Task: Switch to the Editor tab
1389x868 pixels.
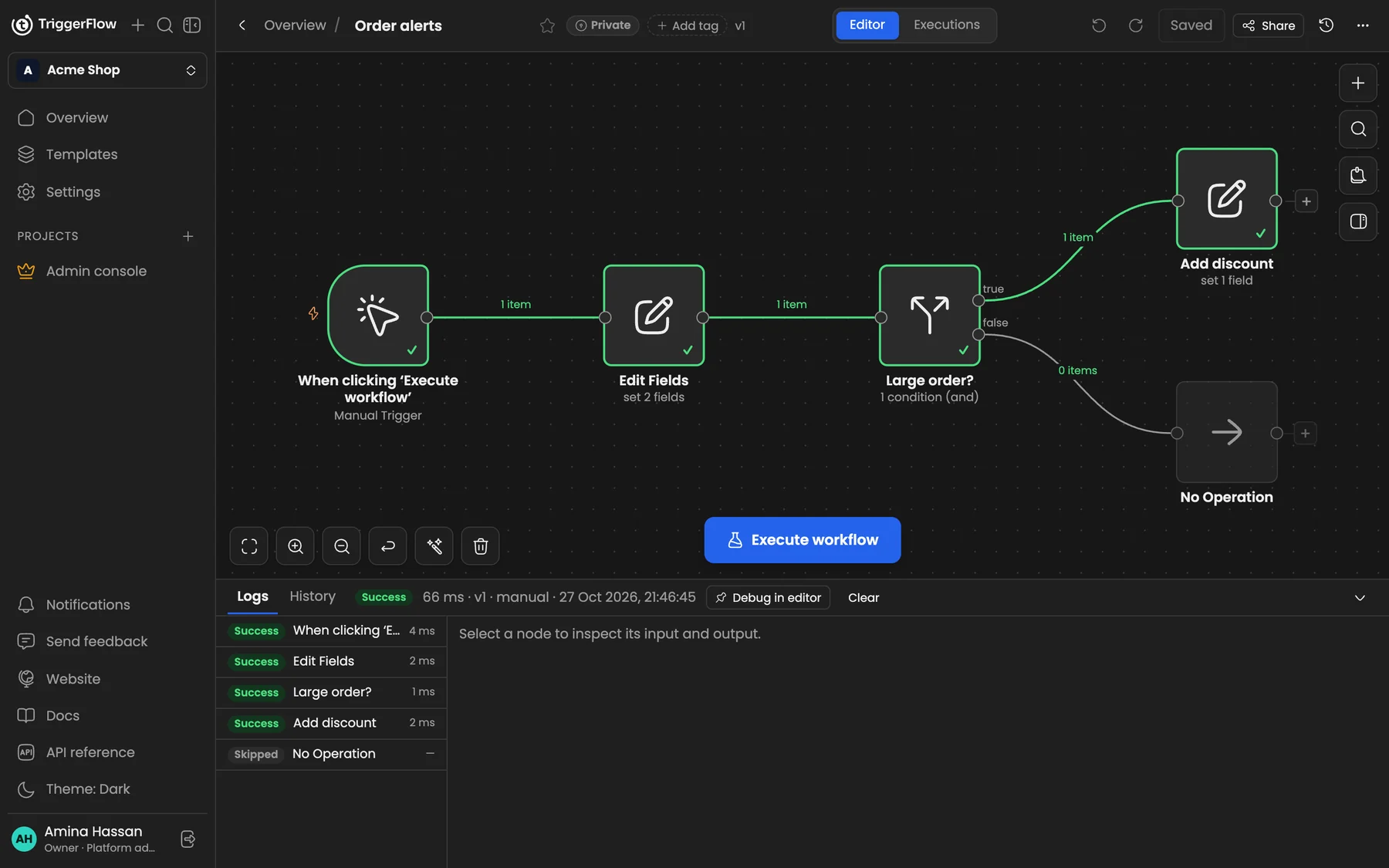Action: point(867,25)
